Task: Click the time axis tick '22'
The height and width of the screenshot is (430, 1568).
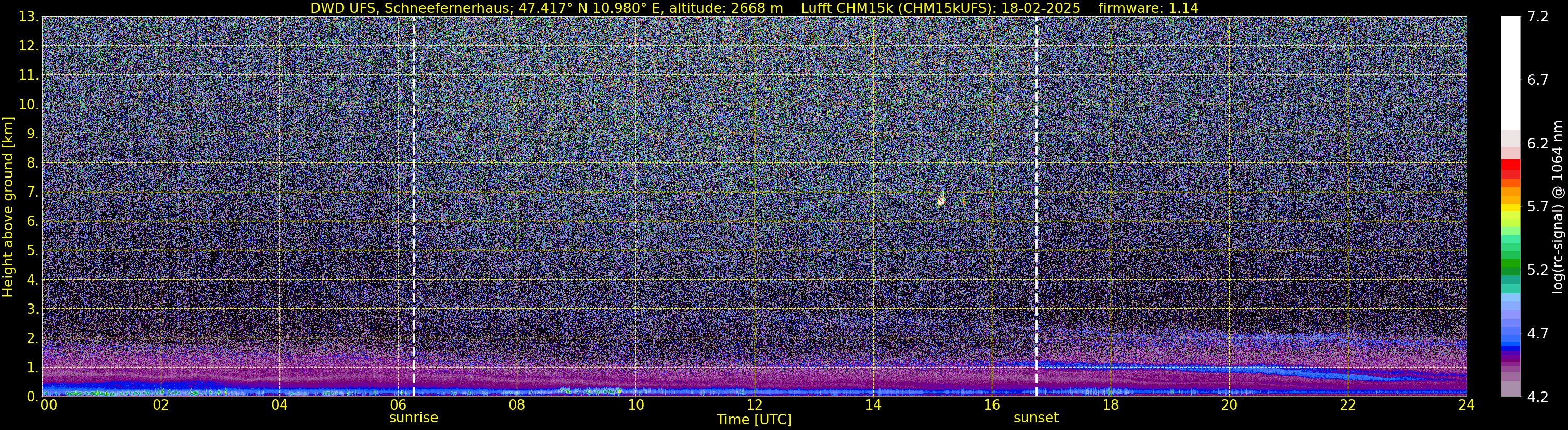Action: tap(1348, 405)
